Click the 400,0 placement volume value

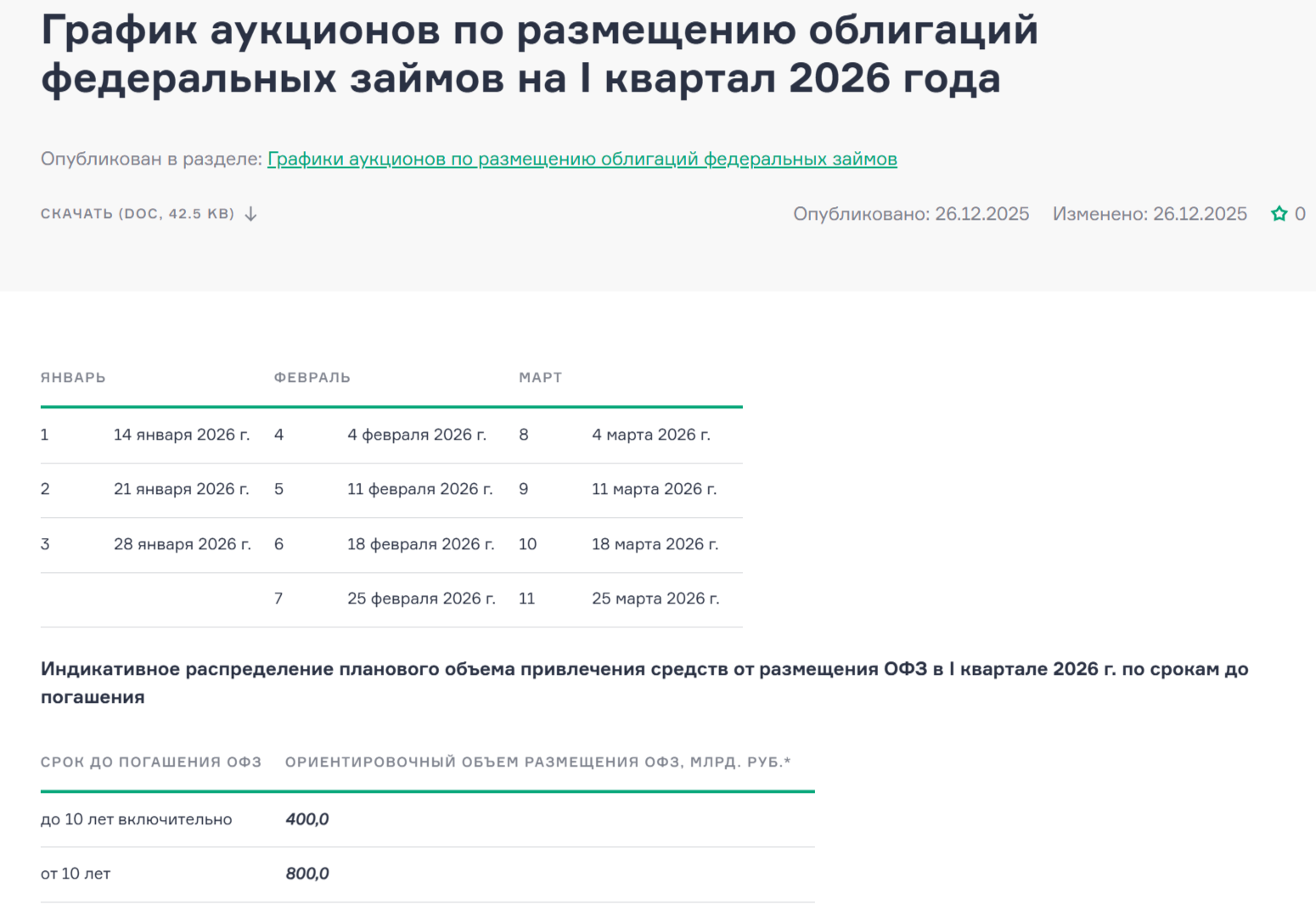click(307, 819)
